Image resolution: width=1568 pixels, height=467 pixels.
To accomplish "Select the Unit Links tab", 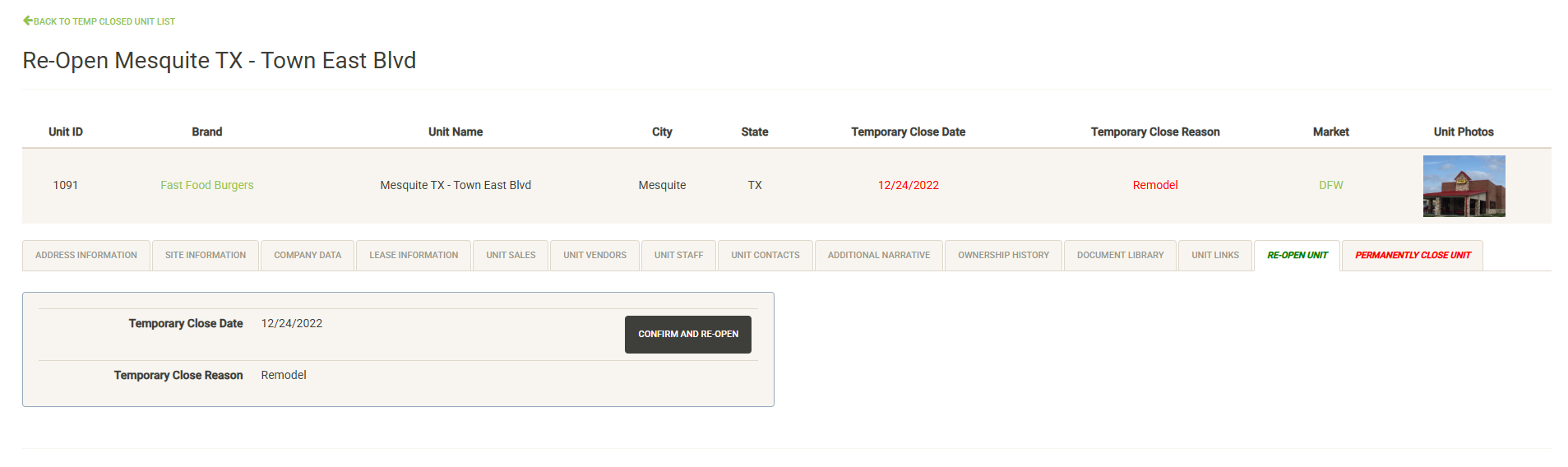I will click(x=1214, y=255).
